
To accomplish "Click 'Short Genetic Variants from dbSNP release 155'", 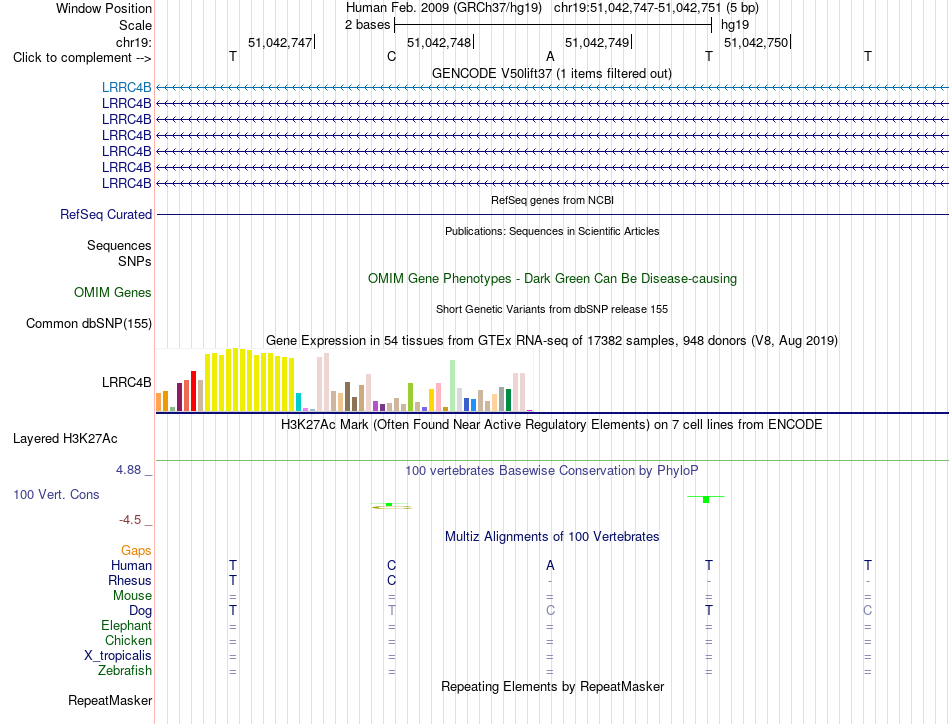I will coord(552,309).
